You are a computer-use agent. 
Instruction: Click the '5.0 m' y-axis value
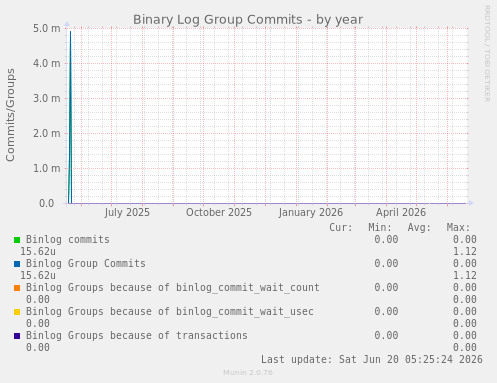coord(47,28)
